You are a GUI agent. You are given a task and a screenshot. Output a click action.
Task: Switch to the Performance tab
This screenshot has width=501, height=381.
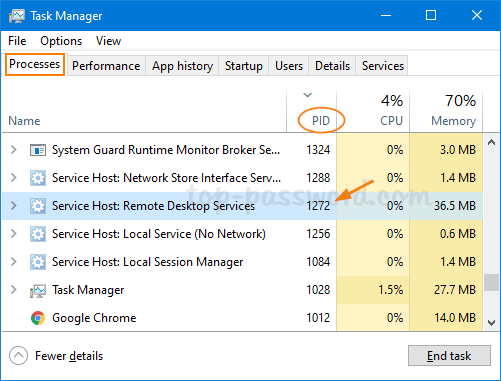point(106,66)
